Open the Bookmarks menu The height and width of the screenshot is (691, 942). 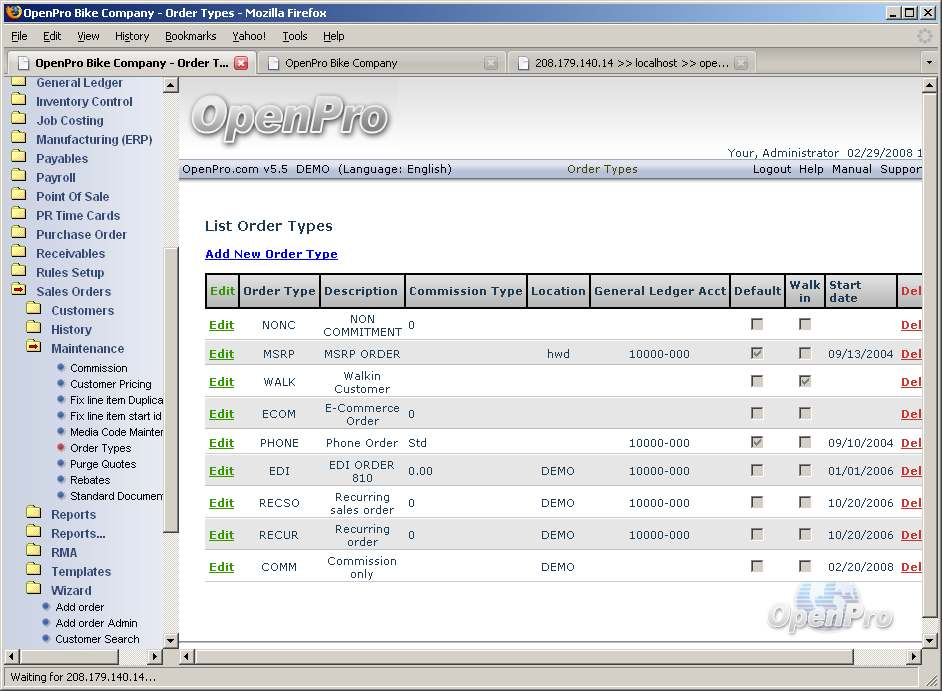pos(190,36)
